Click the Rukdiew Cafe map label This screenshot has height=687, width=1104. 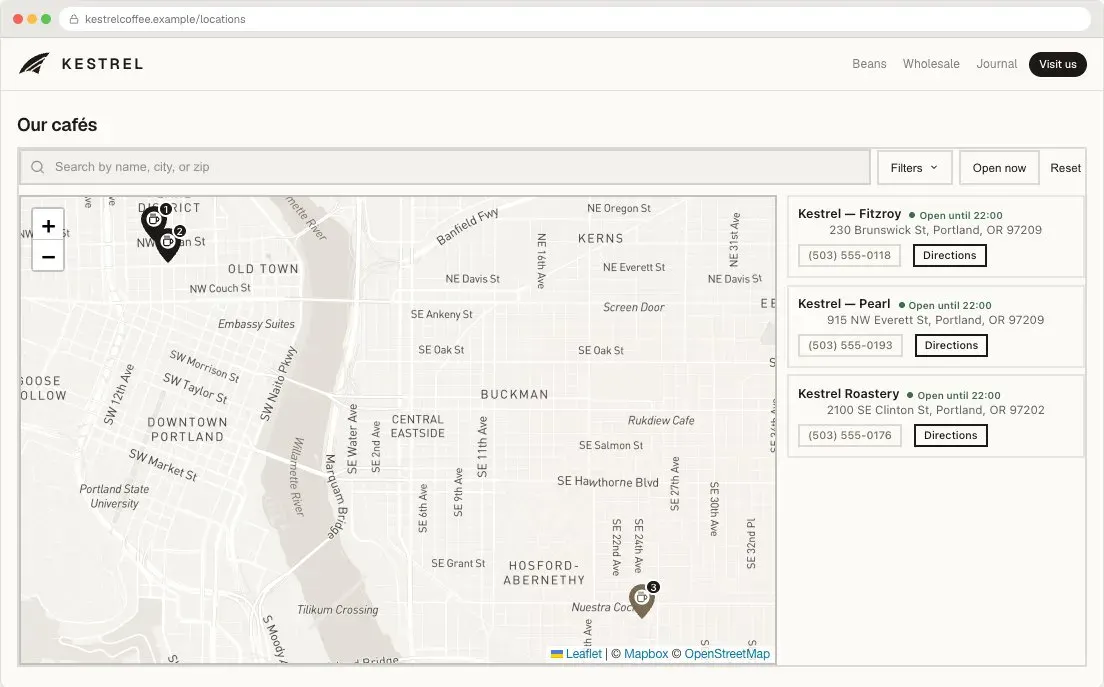(660, 421)
